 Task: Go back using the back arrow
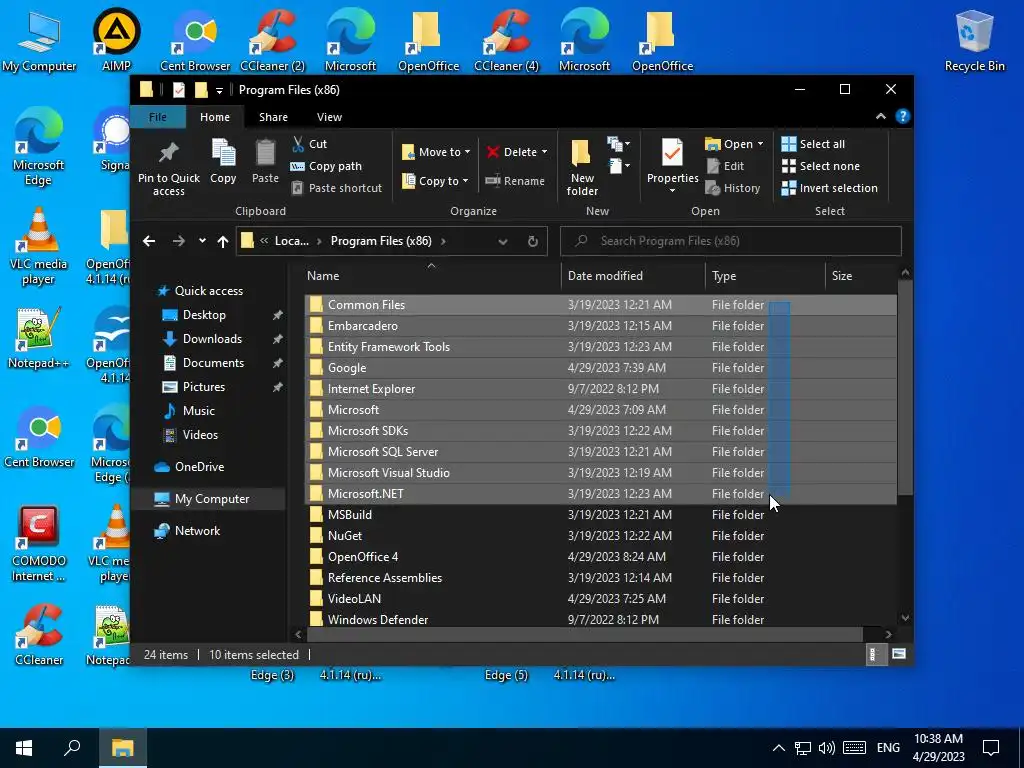click(x=149, y=241)
